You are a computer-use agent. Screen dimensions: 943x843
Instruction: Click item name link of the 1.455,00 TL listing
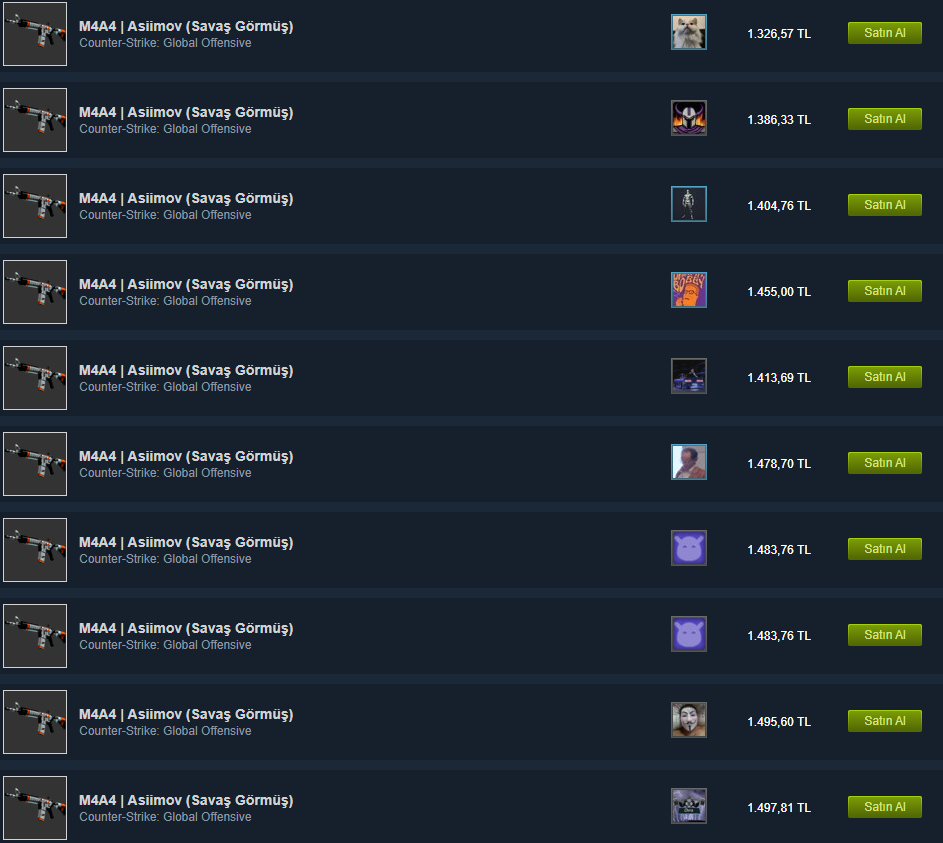click(x=186, y=284)
